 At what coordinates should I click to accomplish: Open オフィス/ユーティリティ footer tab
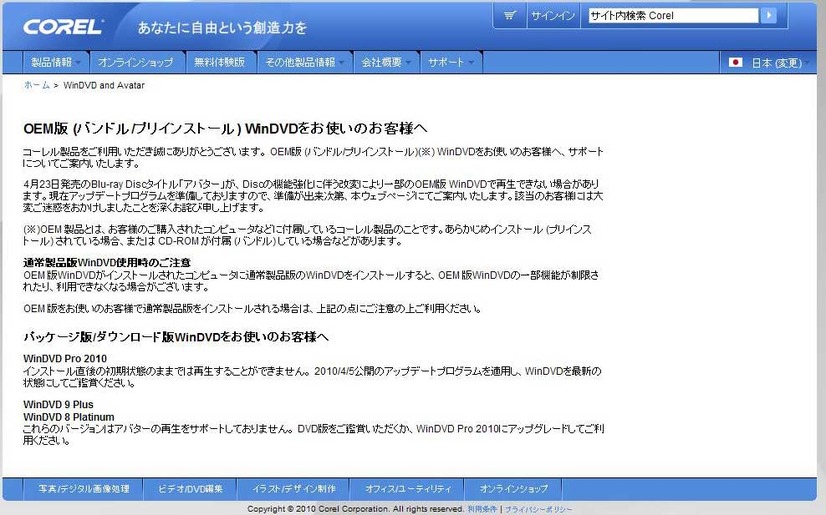tap(407, 489)
